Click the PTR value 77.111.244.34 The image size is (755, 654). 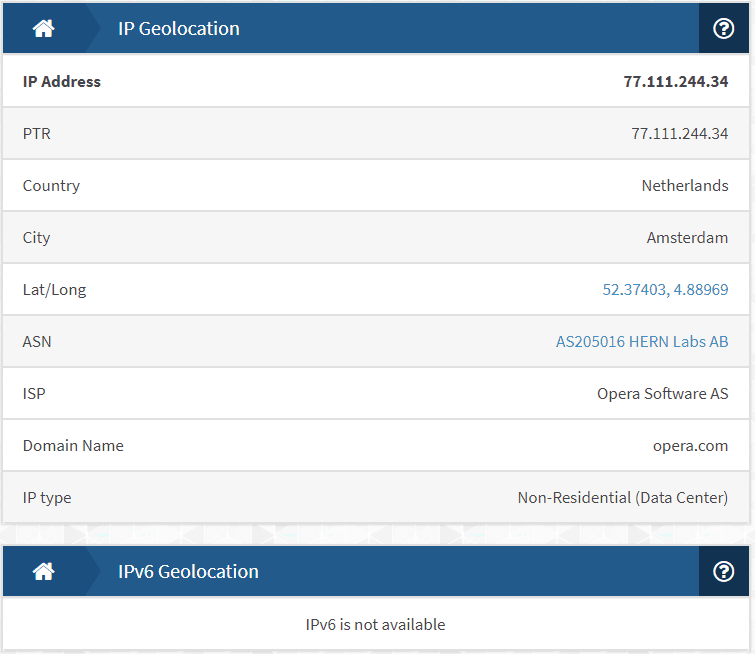(679, 133)
